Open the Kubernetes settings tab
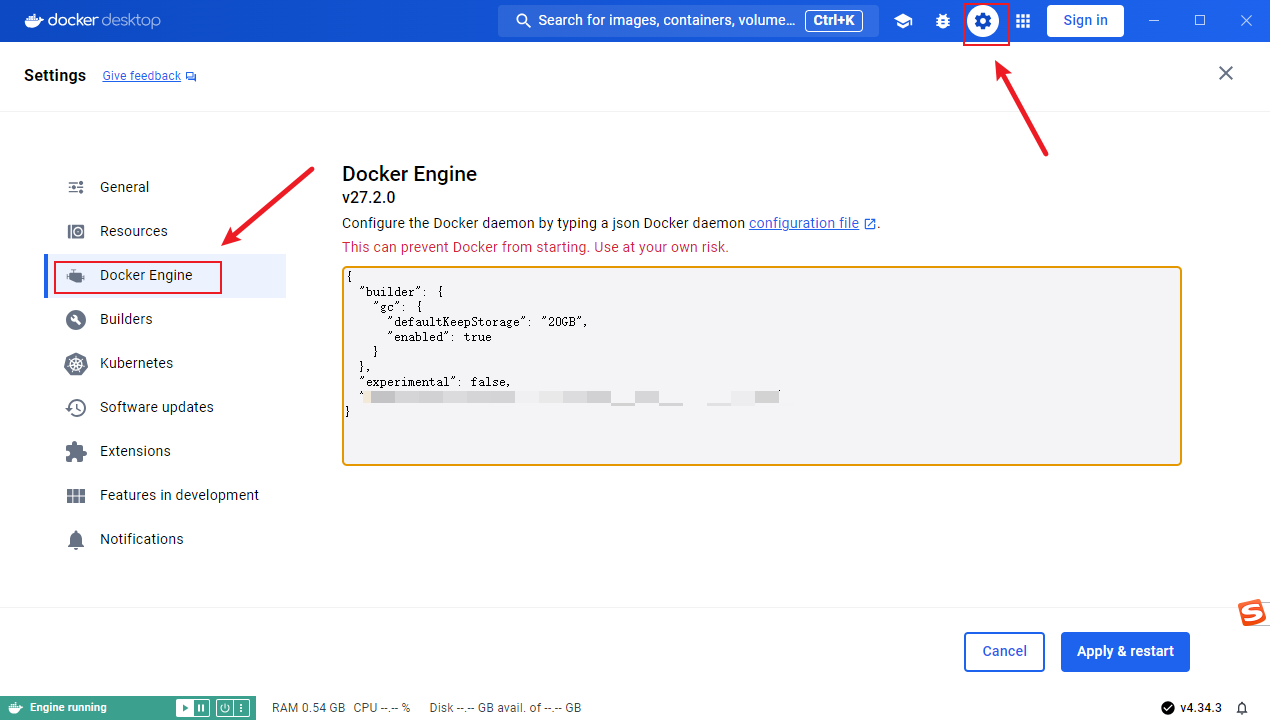Screen dimensions: 1270x720 tap(165, 363)
